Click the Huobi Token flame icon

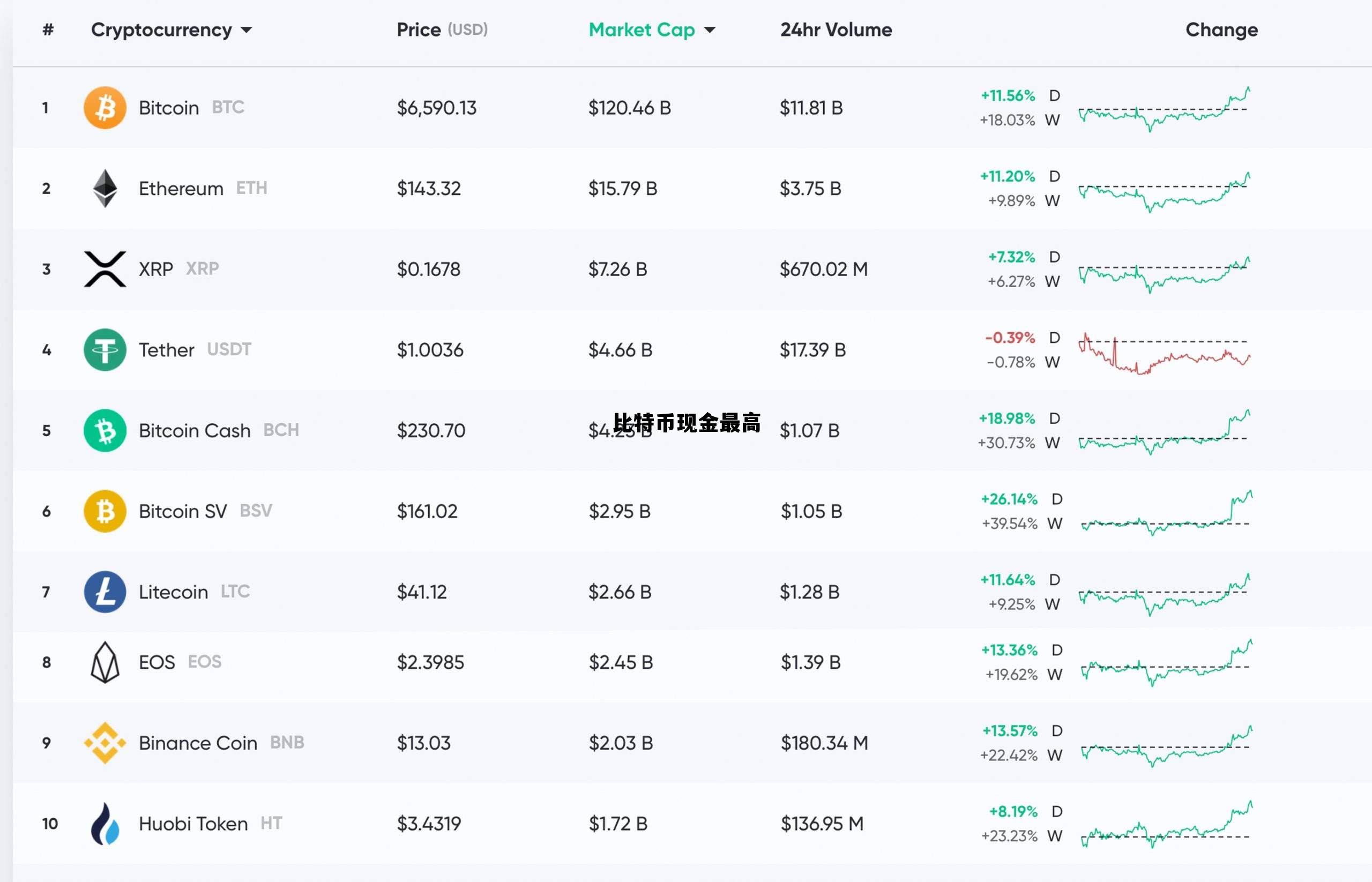[x=105, y=824]
